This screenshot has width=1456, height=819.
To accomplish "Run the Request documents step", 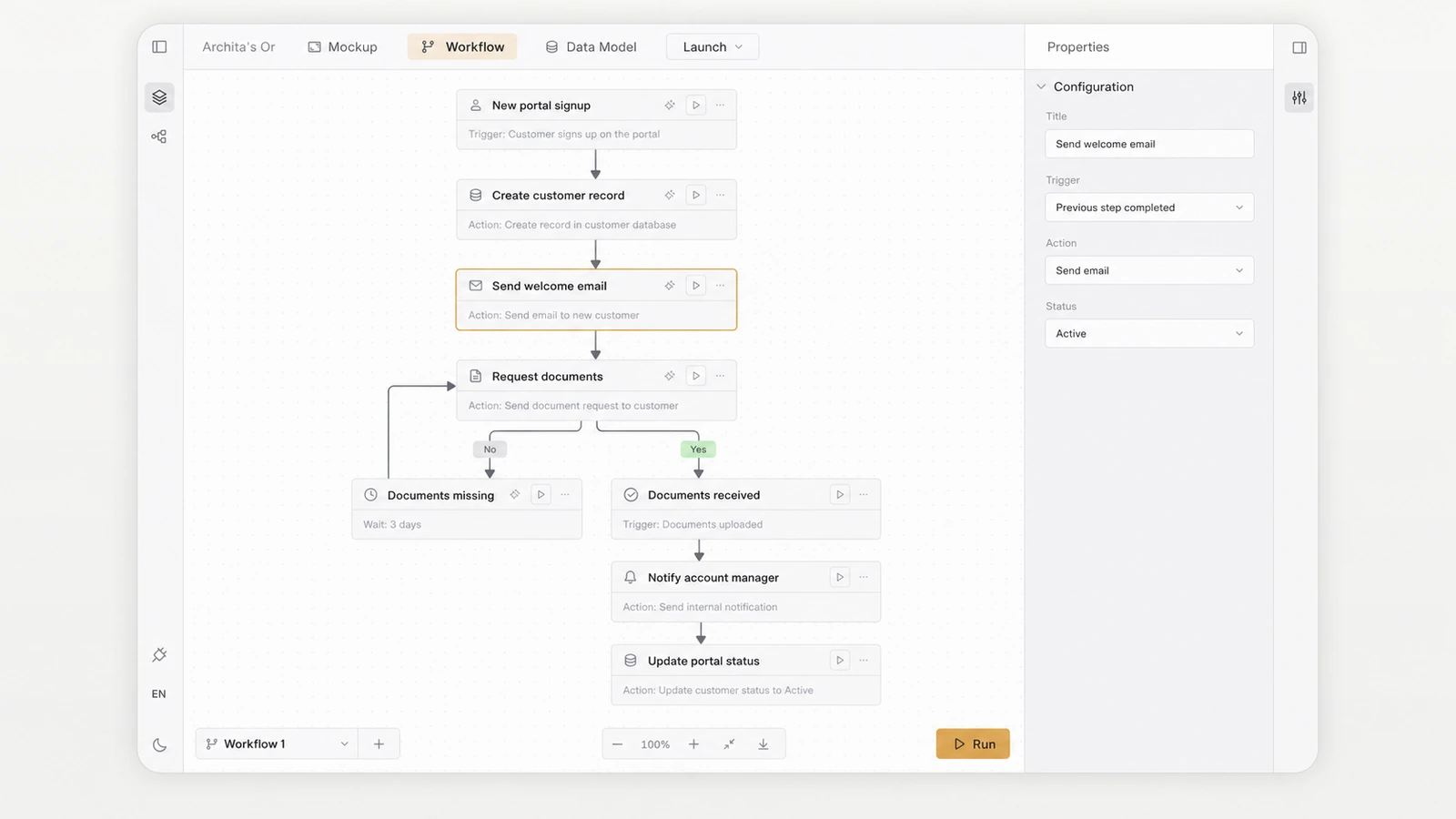I will pos(696,376).
